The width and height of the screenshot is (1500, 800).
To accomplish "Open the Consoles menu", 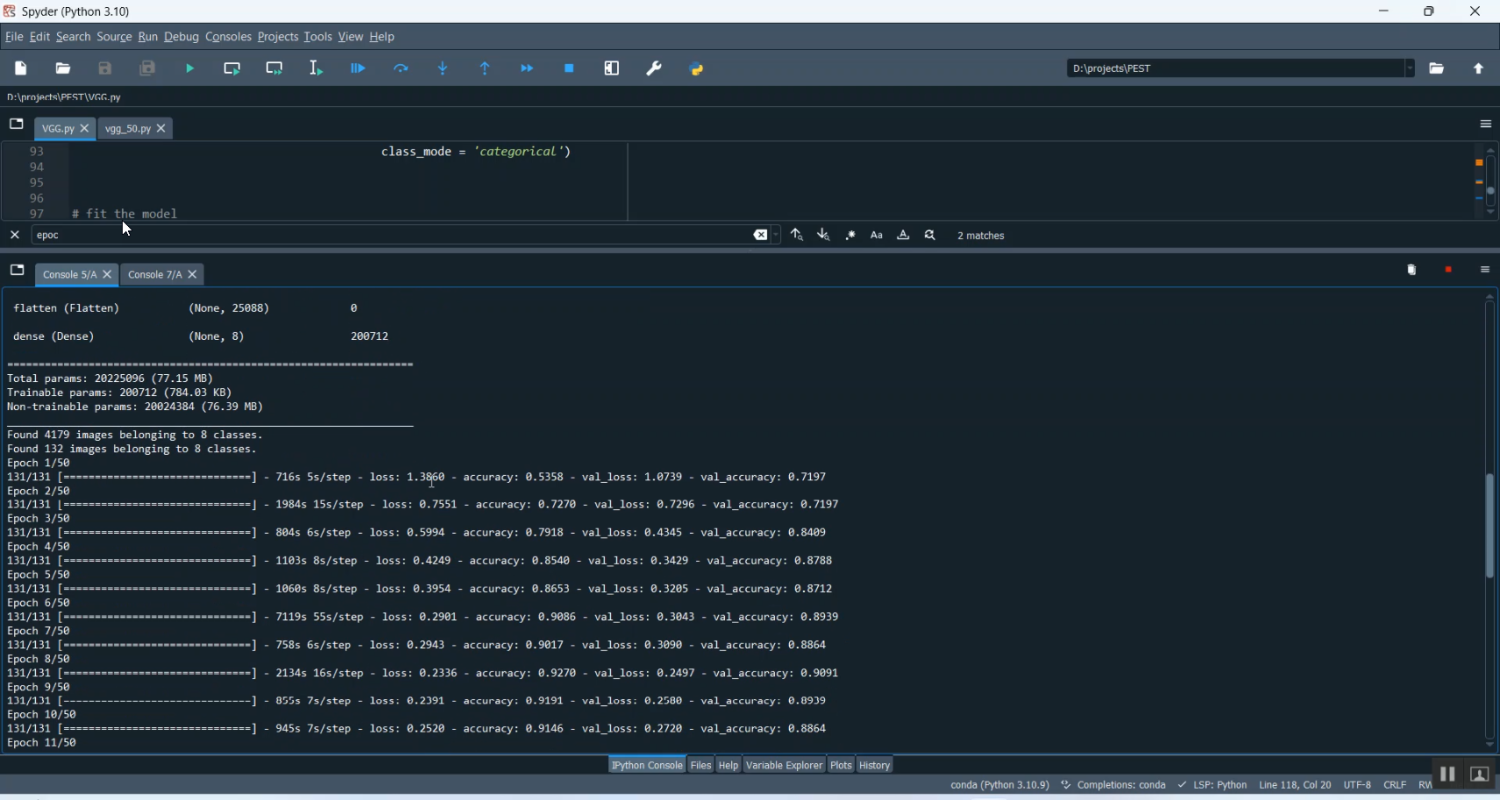I will point(228,38).
